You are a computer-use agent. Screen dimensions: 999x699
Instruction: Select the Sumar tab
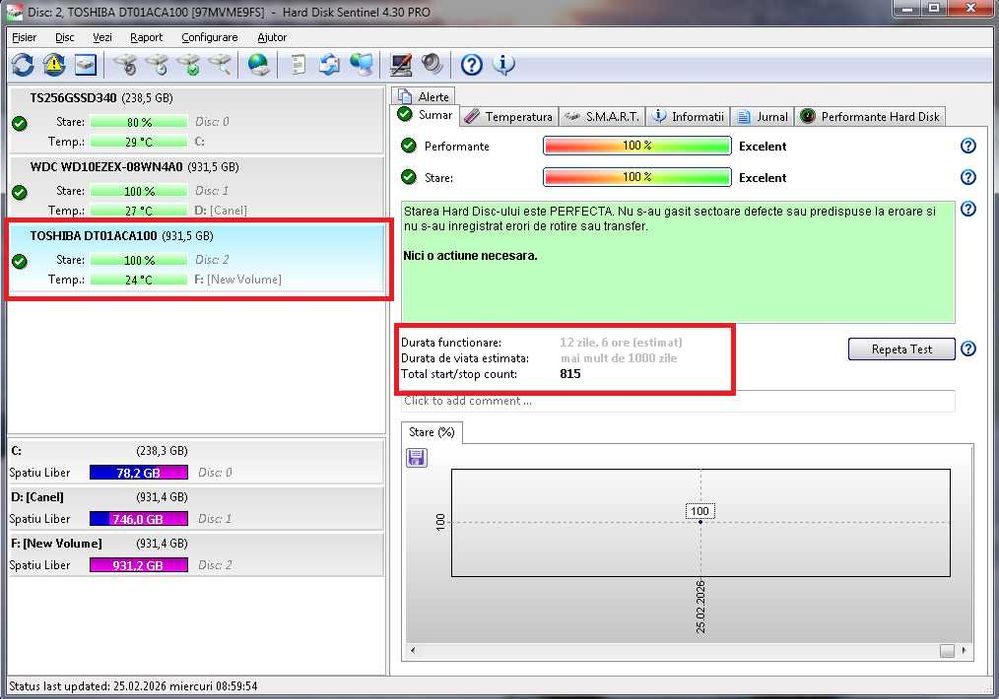(424, 115)
